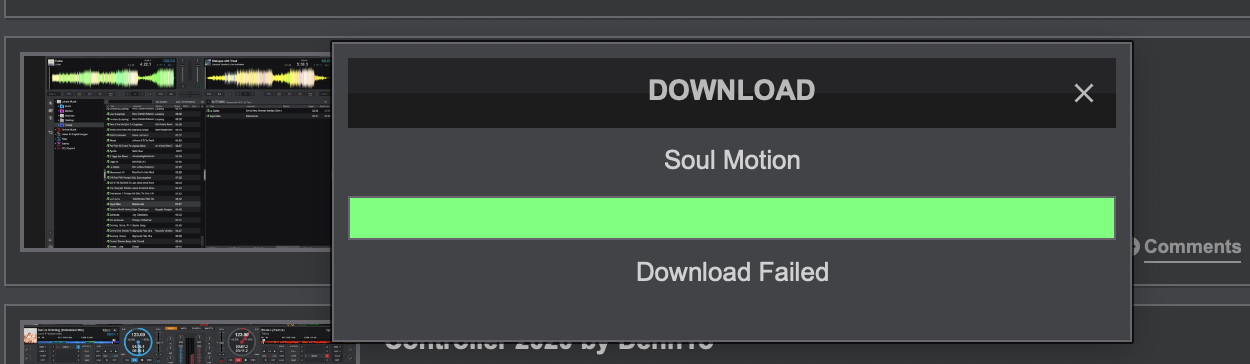Screen dimensions: 1250x364
Task: Click the Controller 2020 skin title
Action: click(x=550, y=343)
